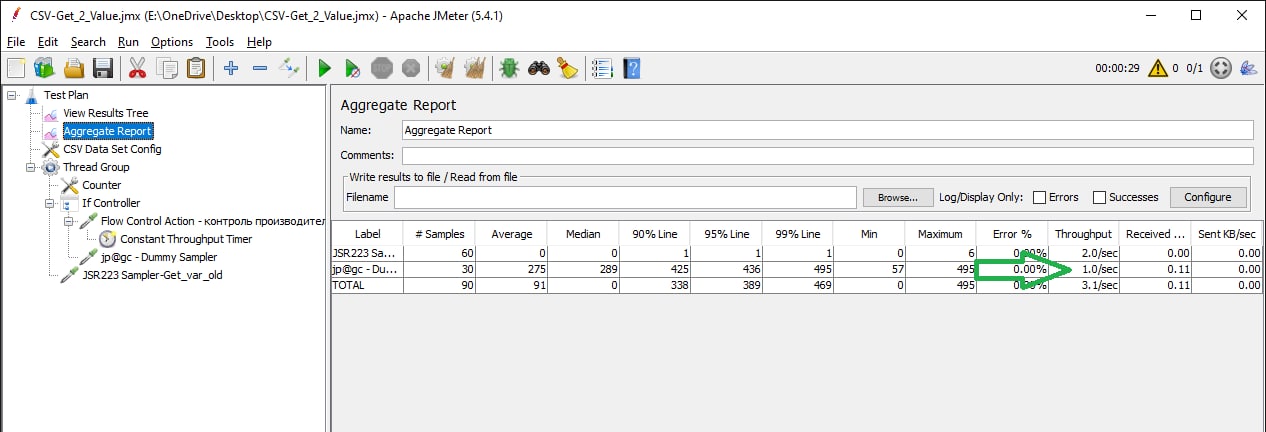The width and height of the screenshot is (1266, 432).
Task: Collapse the Test Plan tree node
Action: tap(11, 95)
